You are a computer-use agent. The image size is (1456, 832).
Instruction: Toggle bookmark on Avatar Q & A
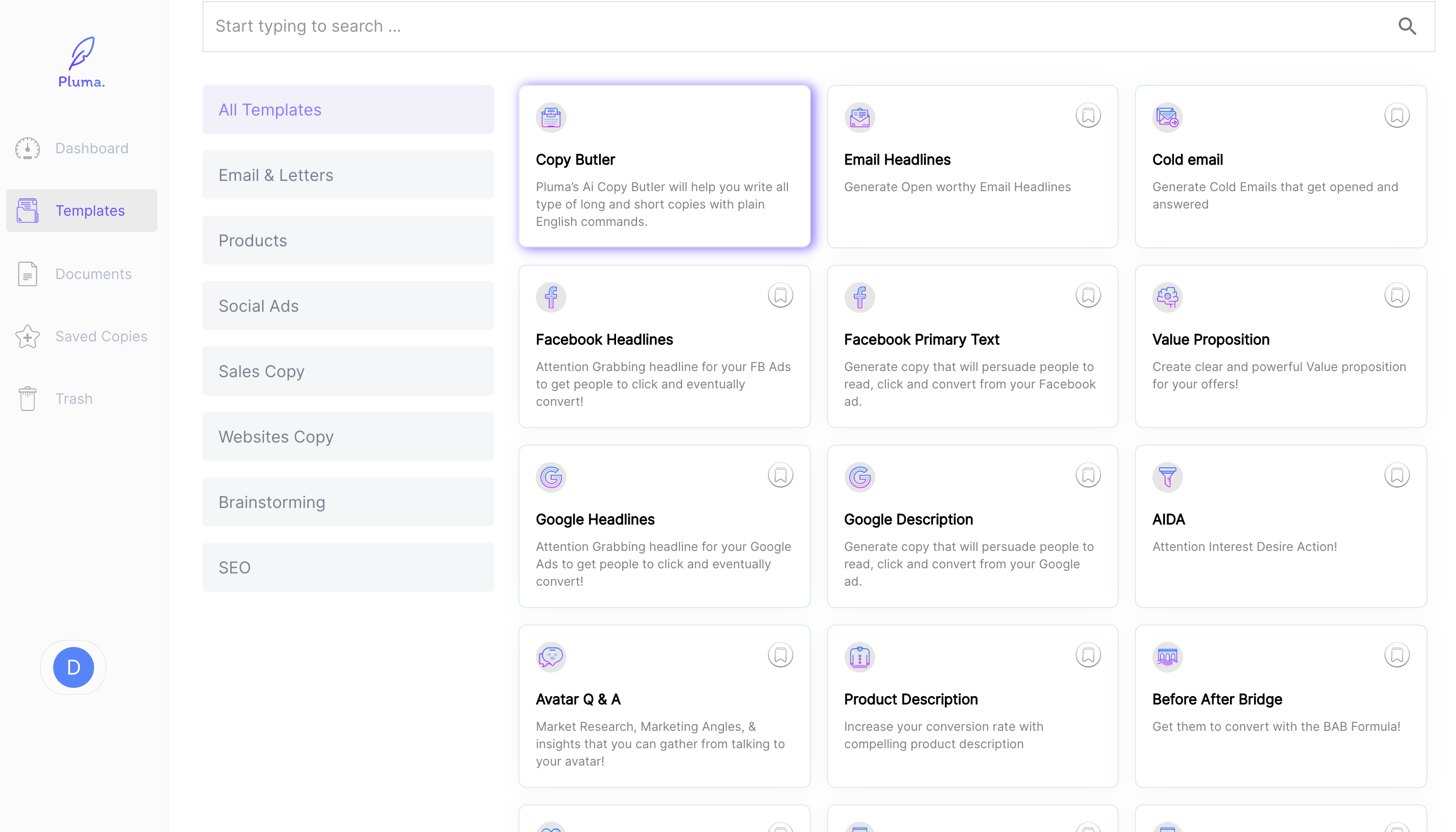[x=780, y=655]
